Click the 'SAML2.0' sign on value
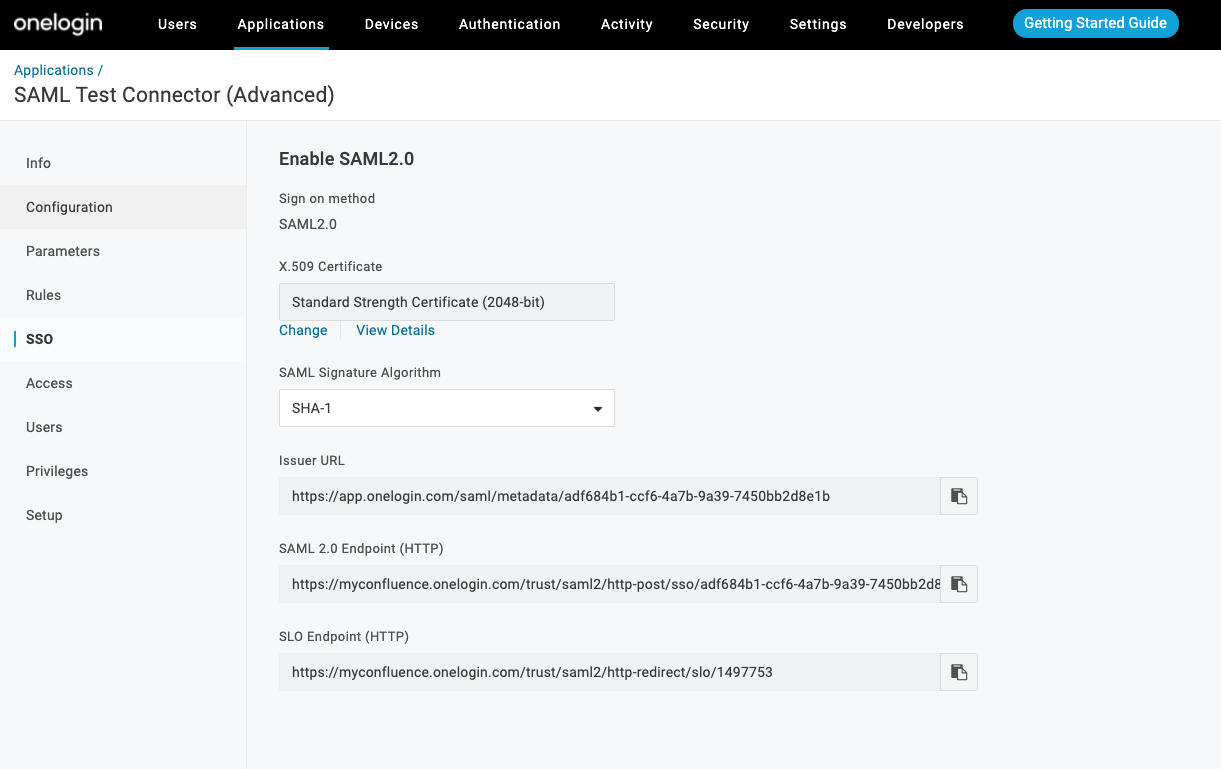Screen dimensions: 1221x769 (308, 224)
